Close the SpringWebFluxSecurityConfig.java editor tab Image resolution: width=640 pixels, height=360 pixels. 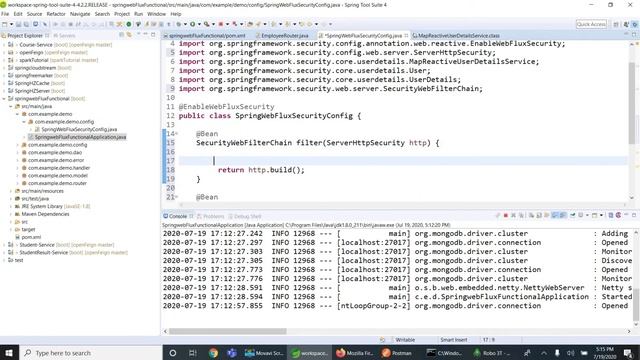click(x=406, y=36)
